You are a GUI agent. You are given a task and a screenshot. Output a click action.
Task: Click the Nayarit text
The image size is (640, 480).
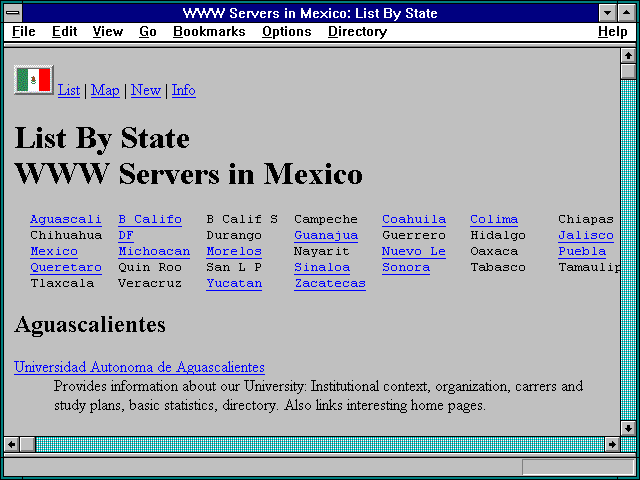click(x=322, y=252)
